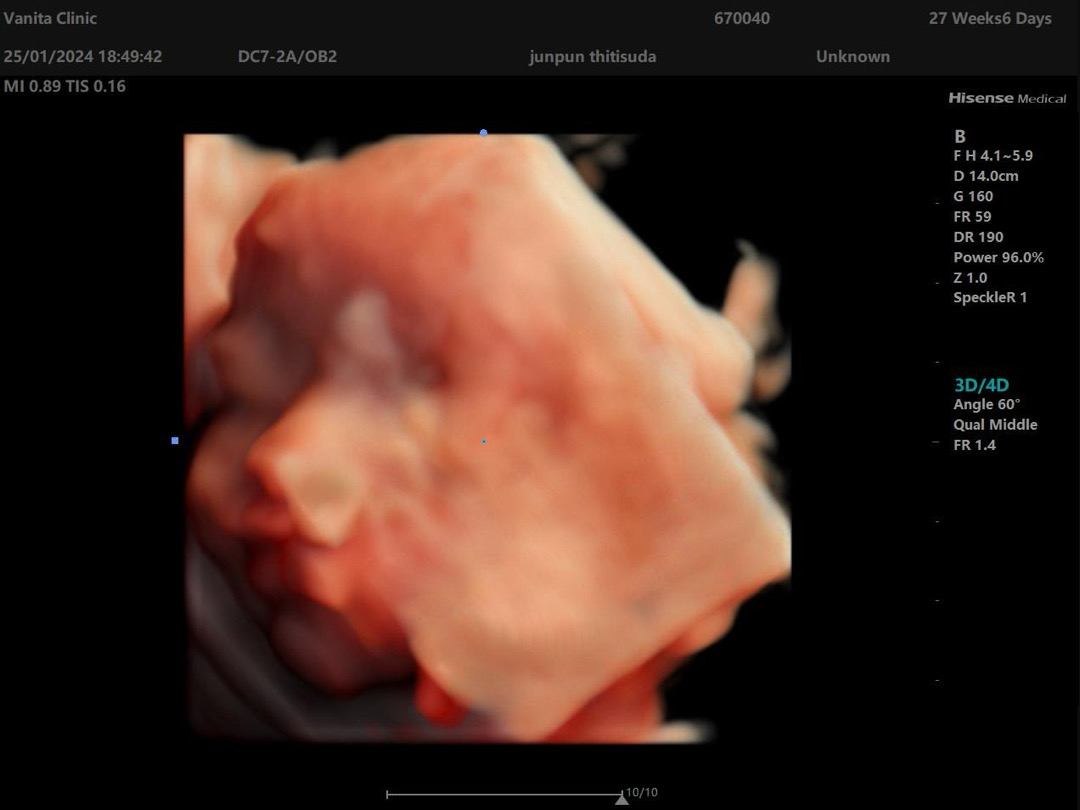Select the 3D/4D mode label

coord(974,385)
